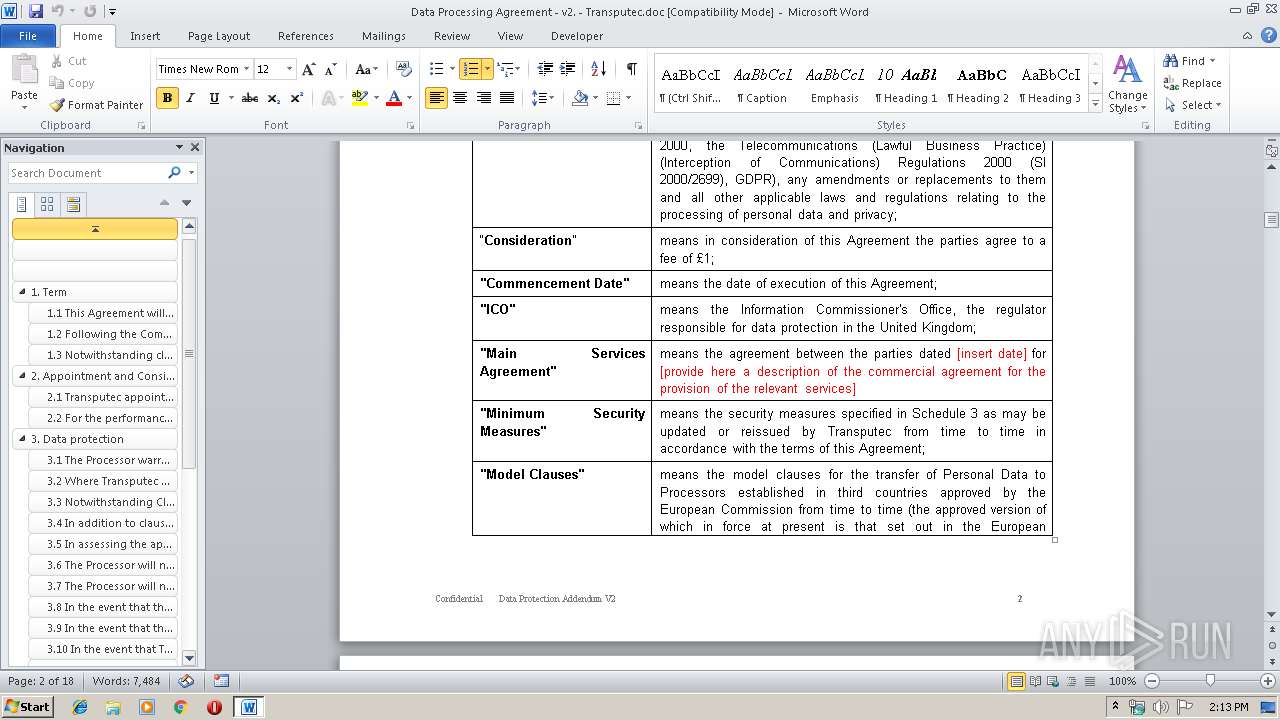Apply numbered list
The width and height of the screenshot is (1280, 720).
point(470,69)
